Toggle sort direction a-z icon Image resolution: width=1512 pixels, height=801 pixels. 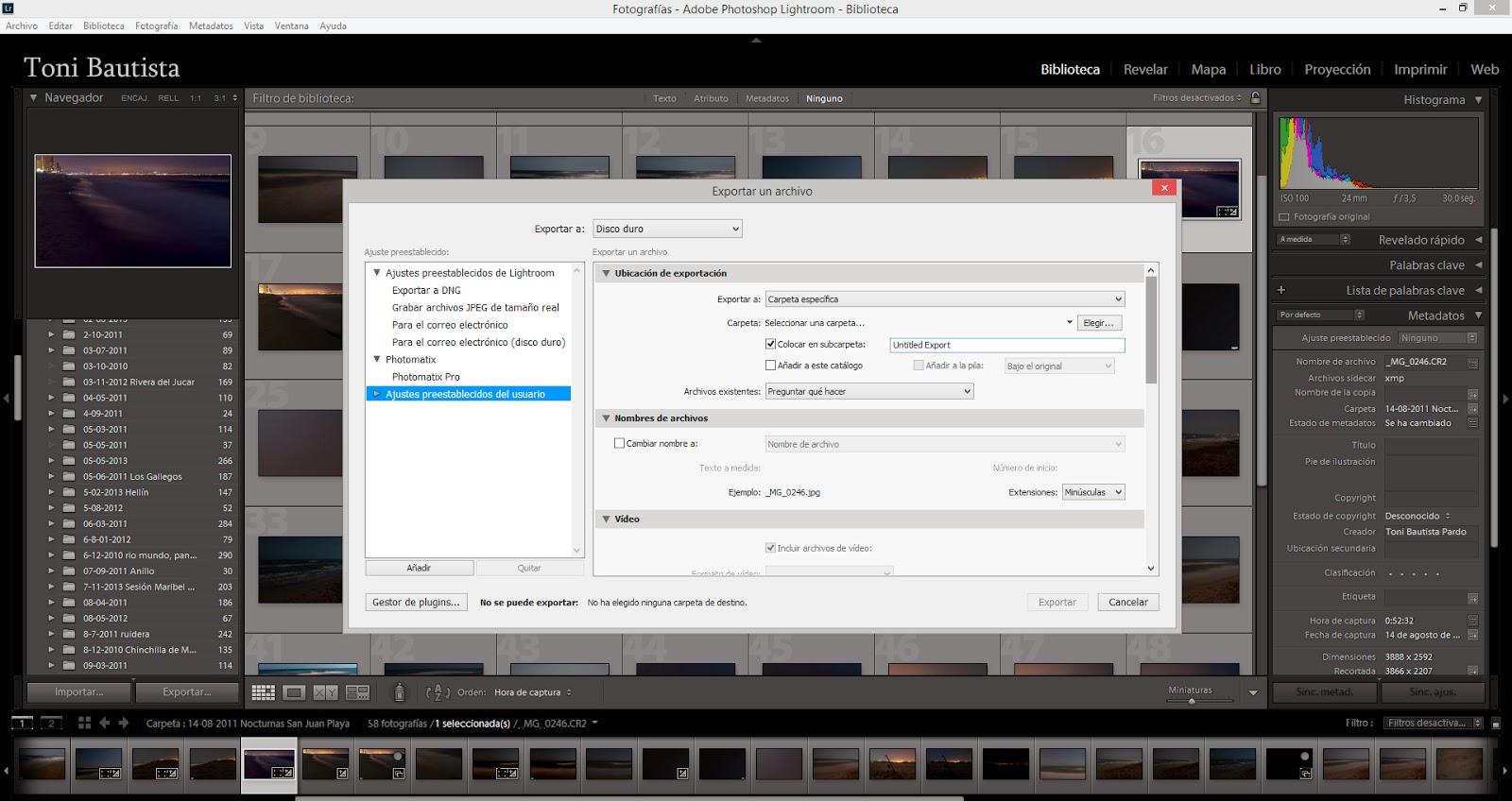[x=437, y=692]
